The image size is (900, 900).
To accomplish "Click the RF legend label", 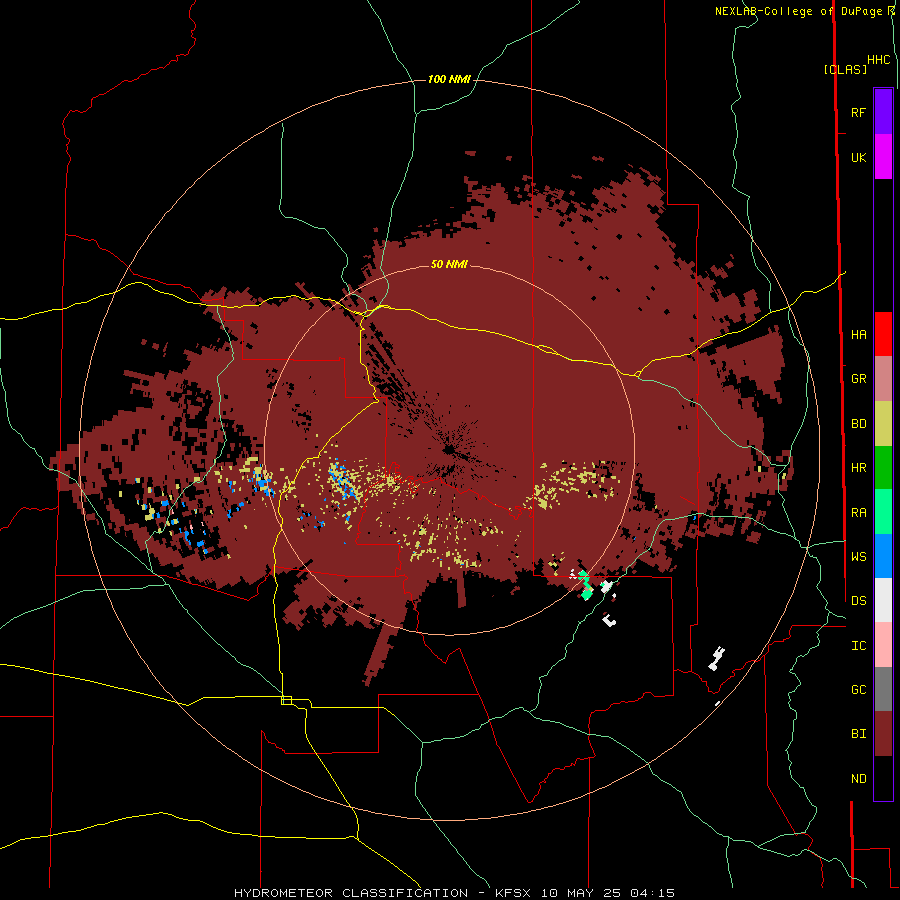I will pyautogui.click(x=858, y=112).
